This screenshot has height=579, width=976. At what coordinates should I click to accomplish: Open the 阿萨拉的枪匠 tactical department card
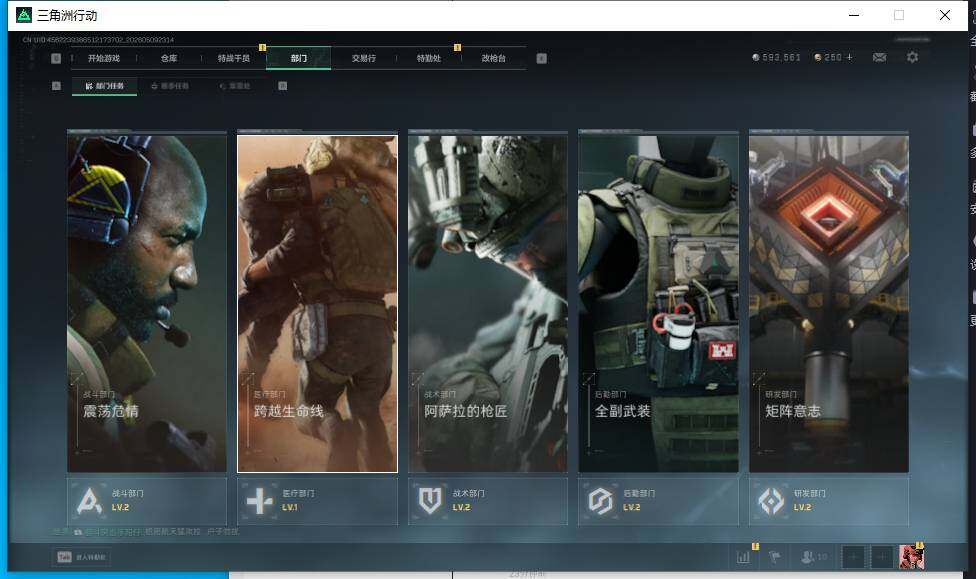488,302
